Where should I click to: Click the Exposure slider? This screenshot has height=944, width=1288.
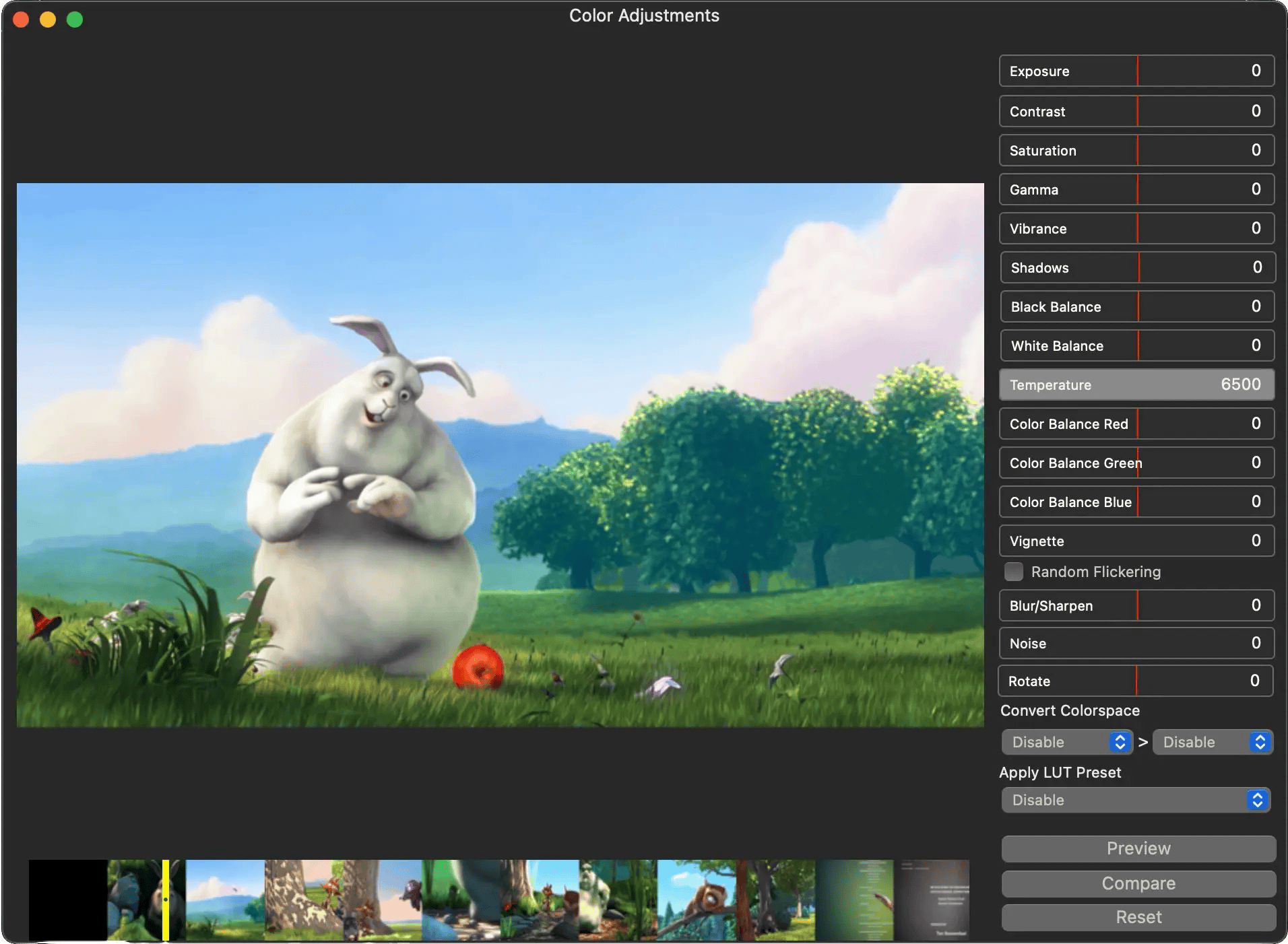pyautogui.click(x=1136, y=71)
